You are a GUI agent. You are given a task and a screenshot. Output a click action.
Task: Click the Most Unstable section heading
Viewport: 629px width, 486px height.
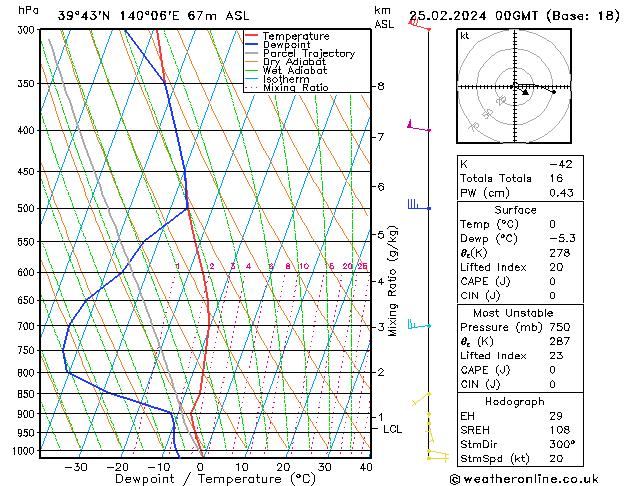513,313
